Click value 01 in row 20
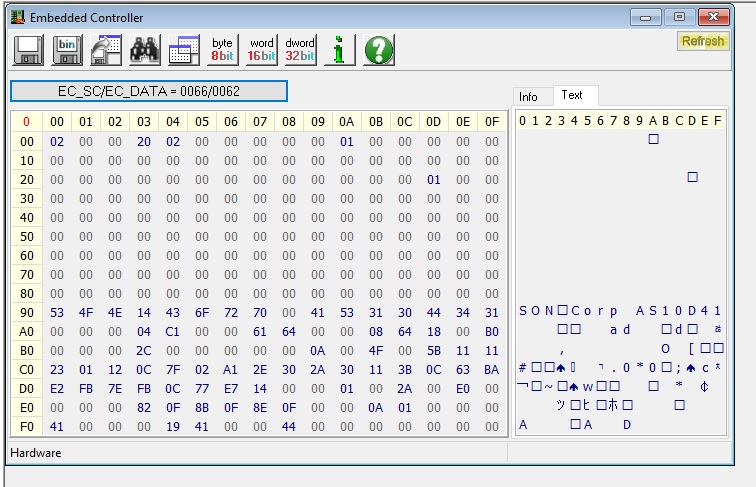This screenshot has width=756, height=487. (x=433, y=180)
